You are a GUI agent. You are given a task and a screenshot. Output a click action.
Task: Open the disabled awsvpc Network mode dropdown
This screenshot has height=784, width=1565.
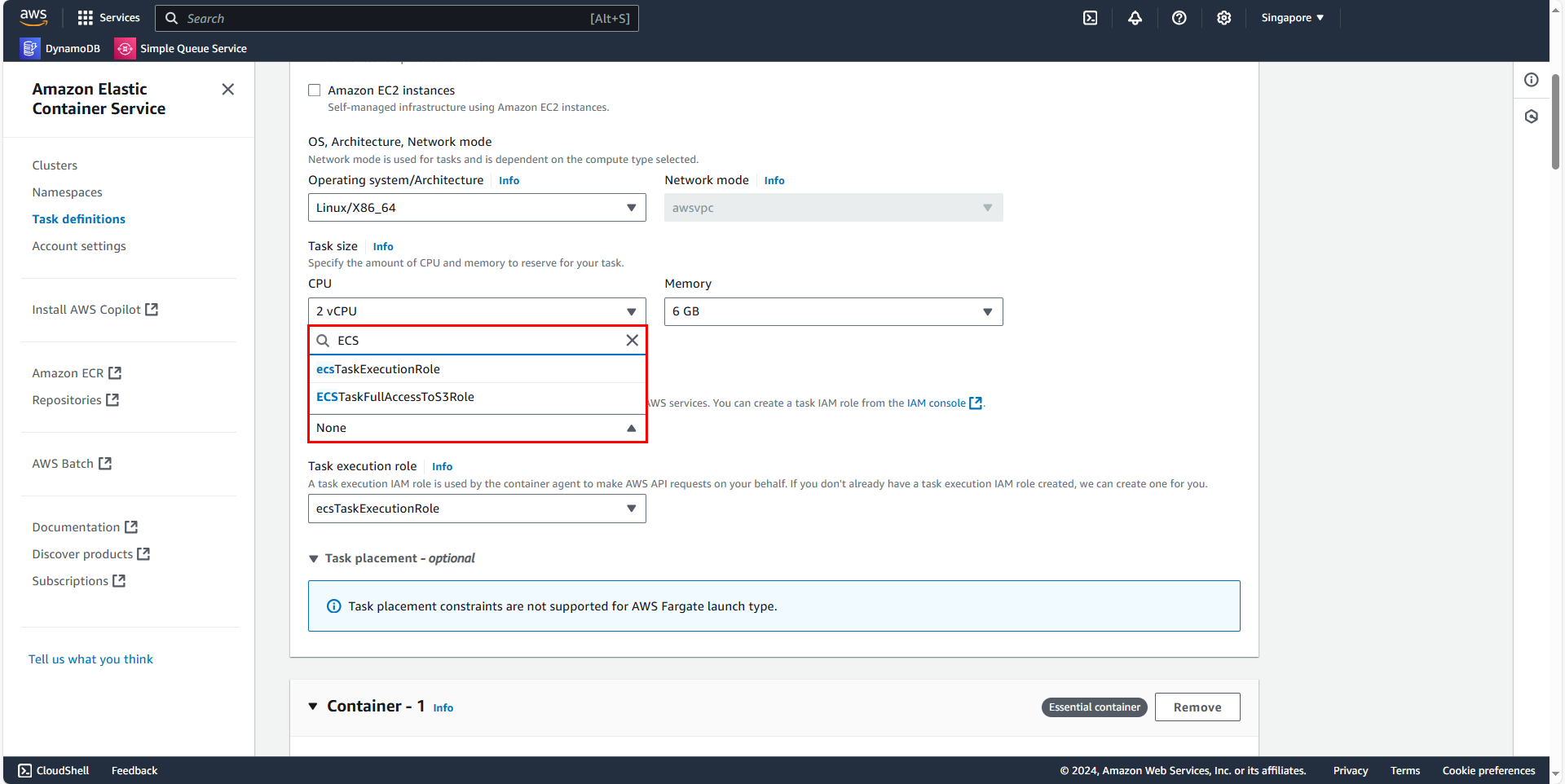pos(833,208)
